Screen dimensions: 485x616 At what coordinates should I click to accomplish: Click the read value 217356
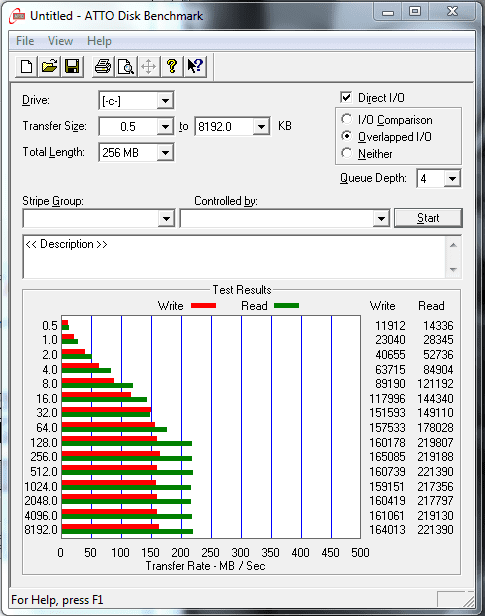(x=436, y=487)
